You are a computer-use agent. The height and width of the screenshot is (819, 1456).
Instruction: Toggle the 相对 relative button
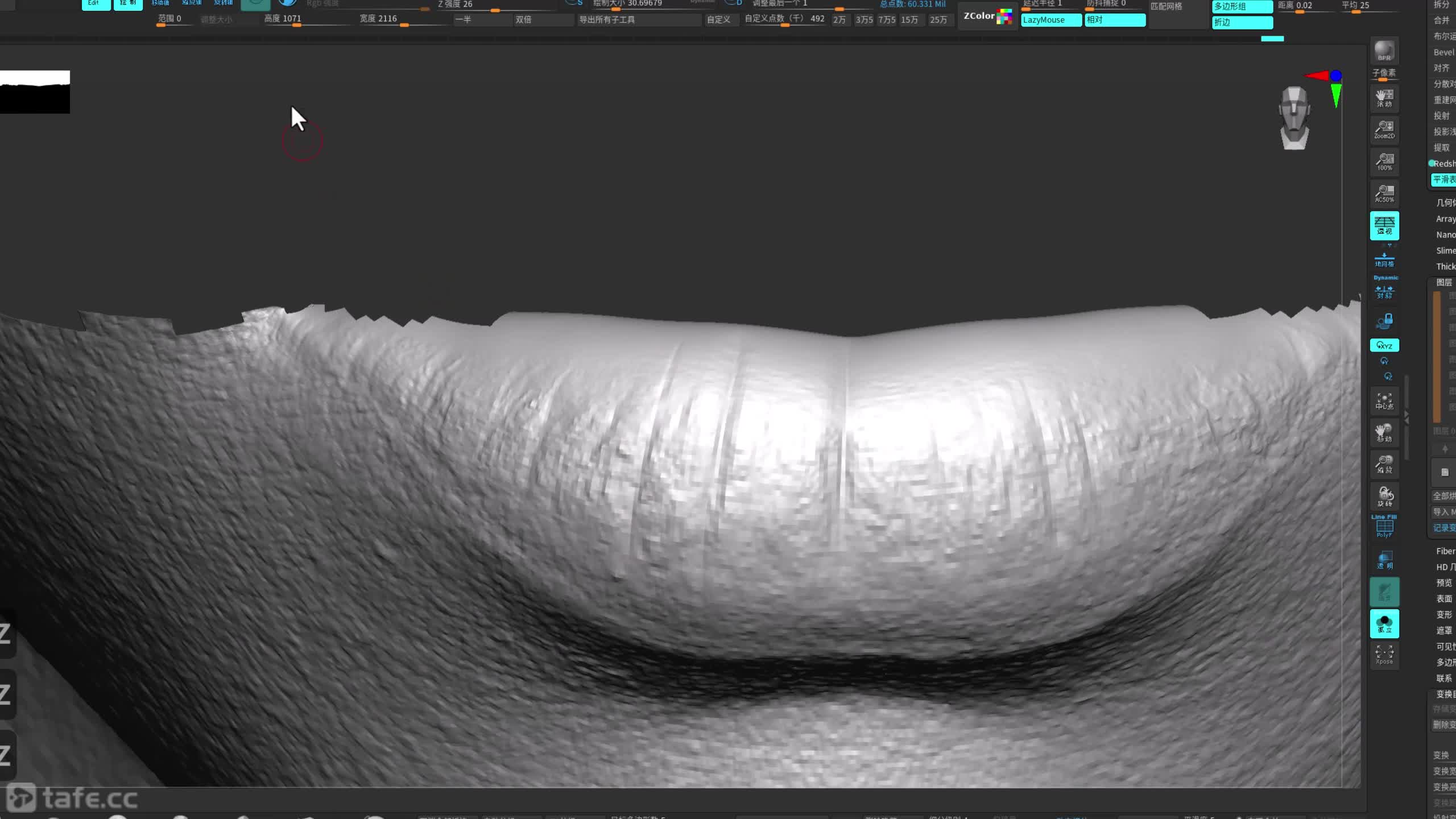[x=1115, y=20]
